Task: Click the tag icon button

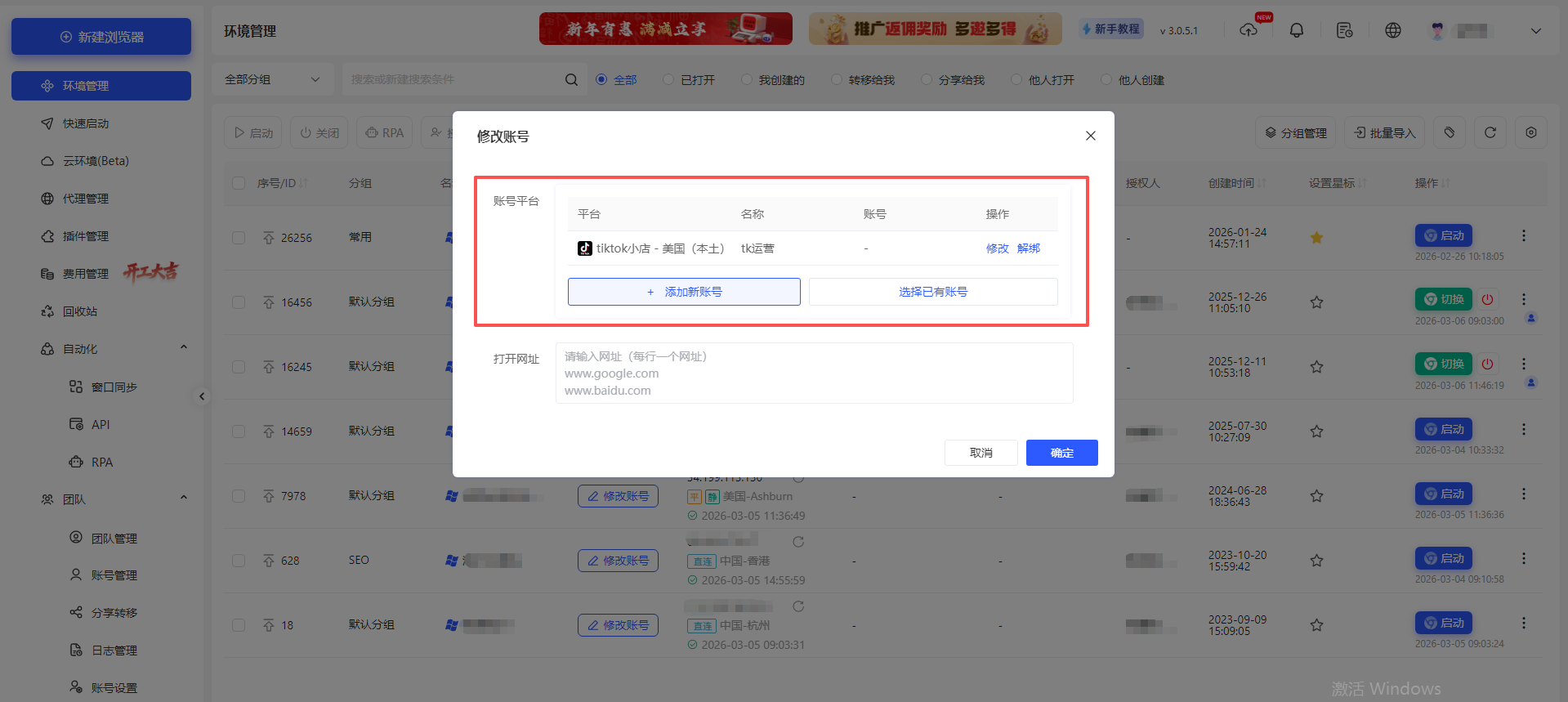Action: tap(1450, 132)
